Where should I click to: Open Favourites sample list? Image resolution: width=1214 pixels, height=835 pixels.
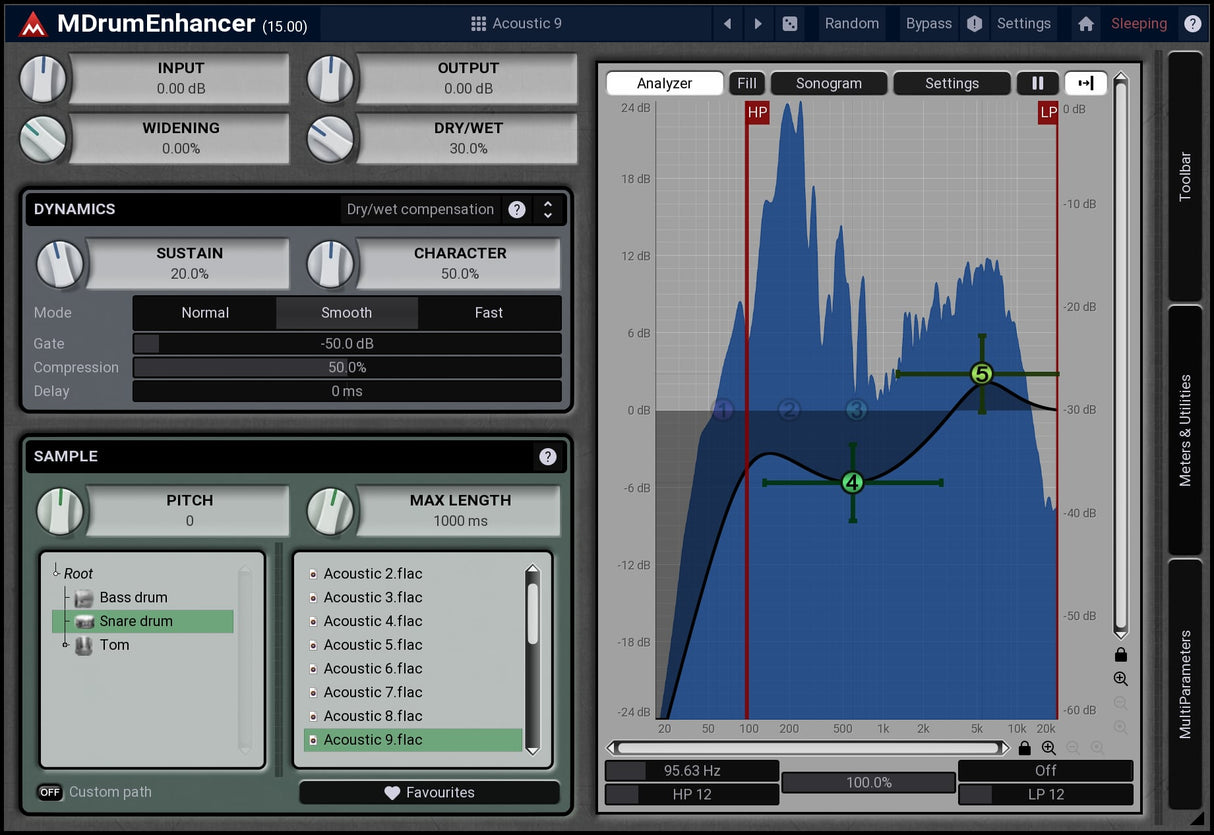pyautogui.click(x=430, y=792)
